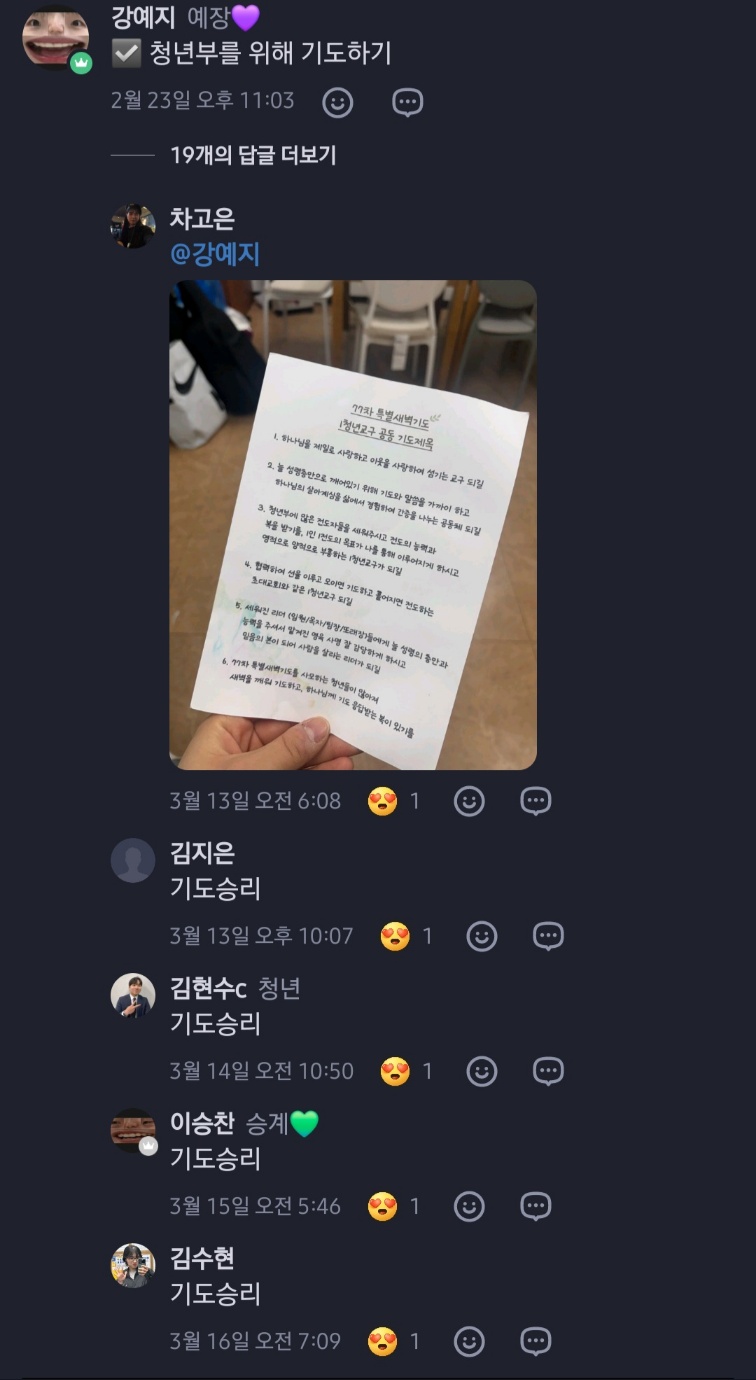
Task: Add smiley reaction to 김지은's comment
Action: pos(482,936)
